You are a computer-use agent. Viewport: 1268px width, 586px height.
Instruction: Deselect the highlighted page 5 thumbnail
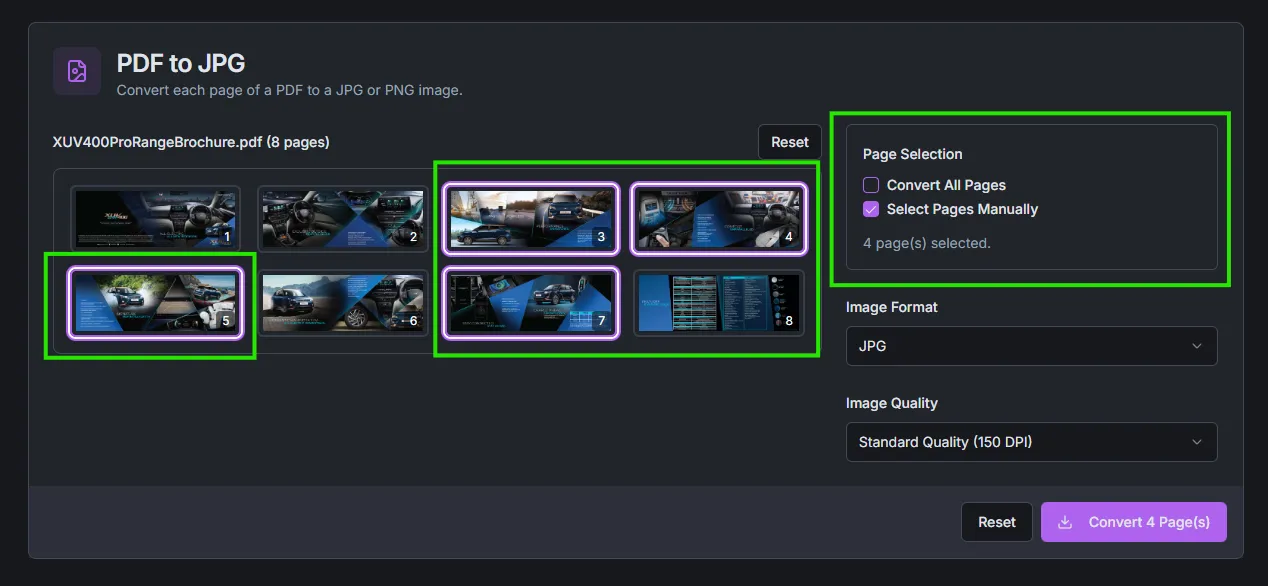tap(154, 302)
